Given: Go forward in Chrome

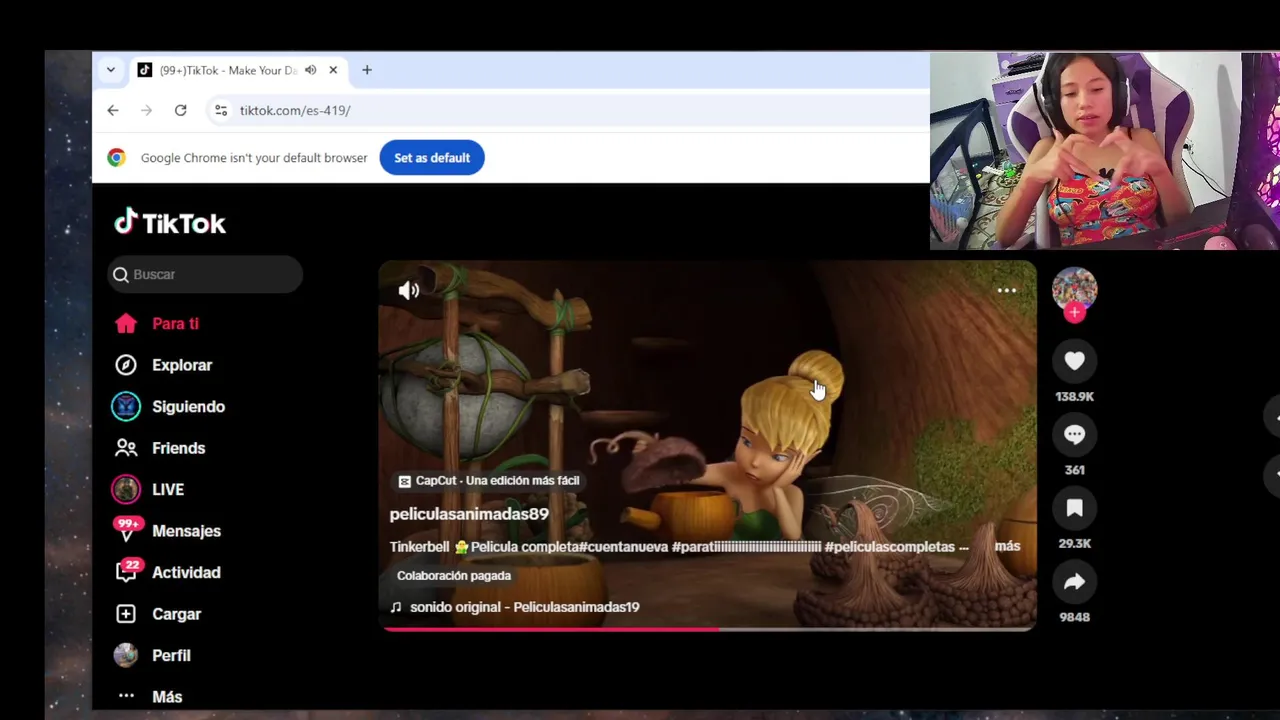Looking at the screenshot, I should 146,110.
